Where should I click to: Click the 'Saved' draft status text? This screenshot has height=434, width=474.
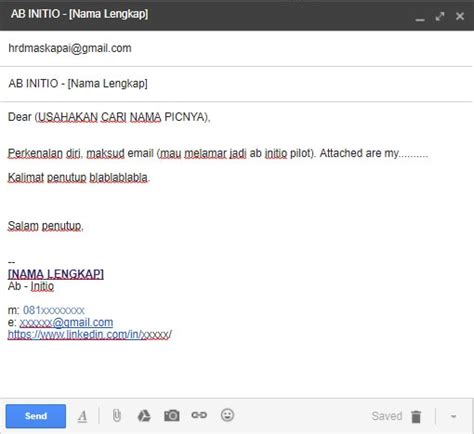[387, 416]
